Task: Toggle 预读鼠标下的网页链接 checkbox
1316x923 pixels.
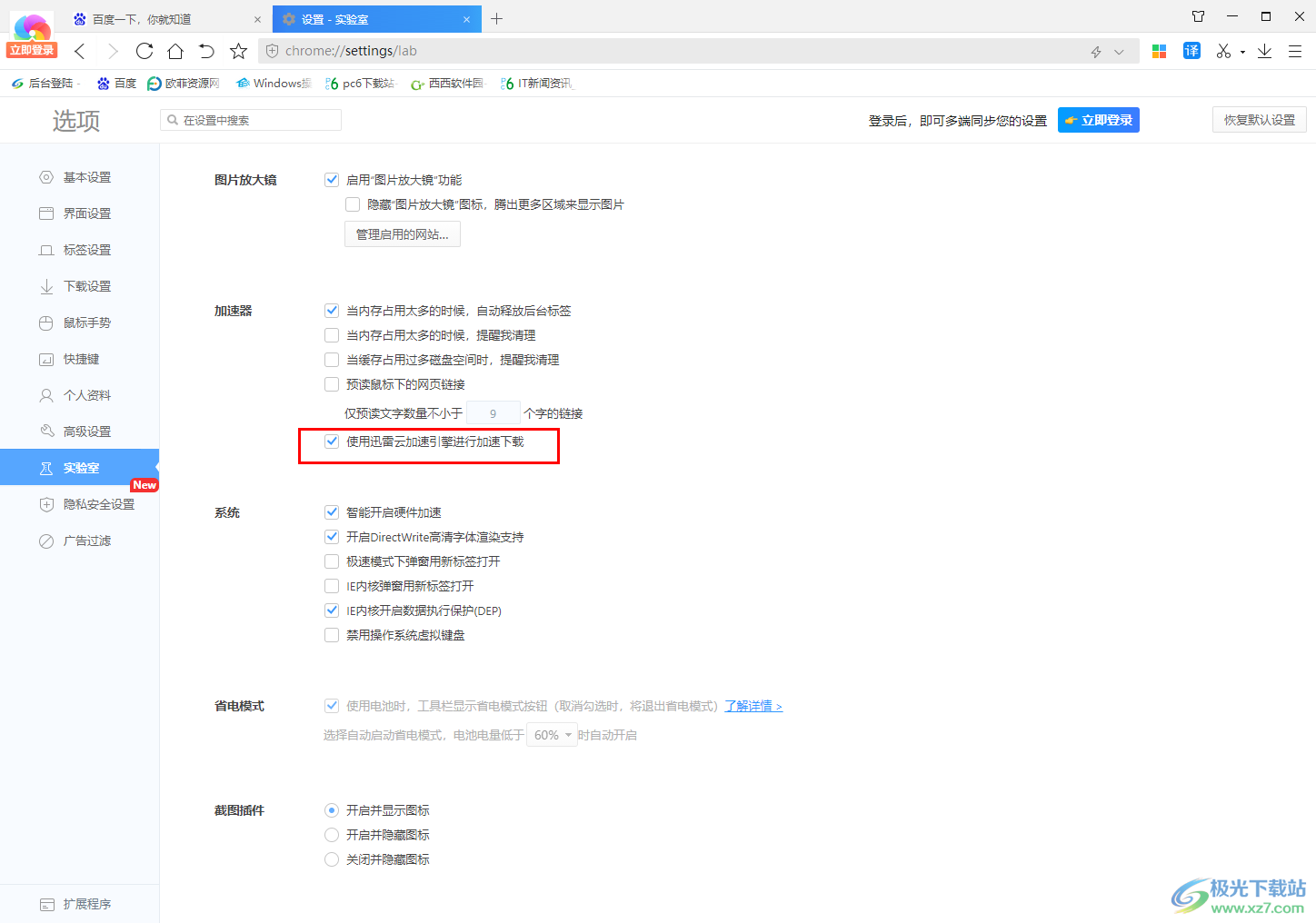Action: pos(332,384)
